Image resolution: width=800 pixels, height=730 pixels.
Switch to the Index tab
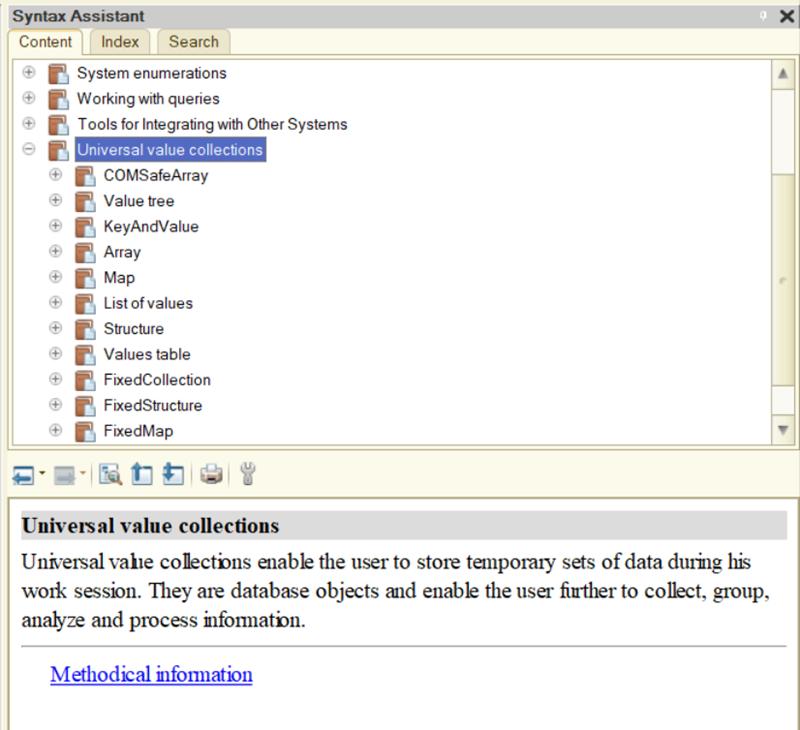[x=120, y=42]
